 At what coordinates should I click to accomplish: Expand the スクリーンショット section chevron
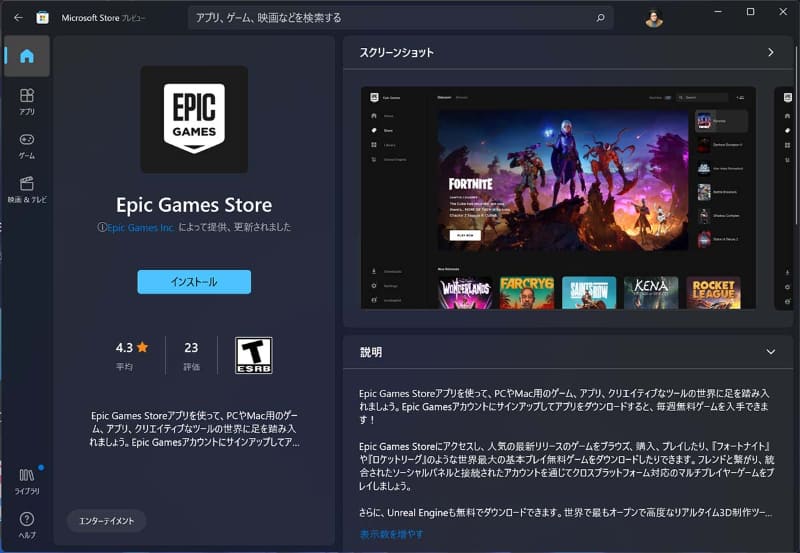click(x=770, y=53)
